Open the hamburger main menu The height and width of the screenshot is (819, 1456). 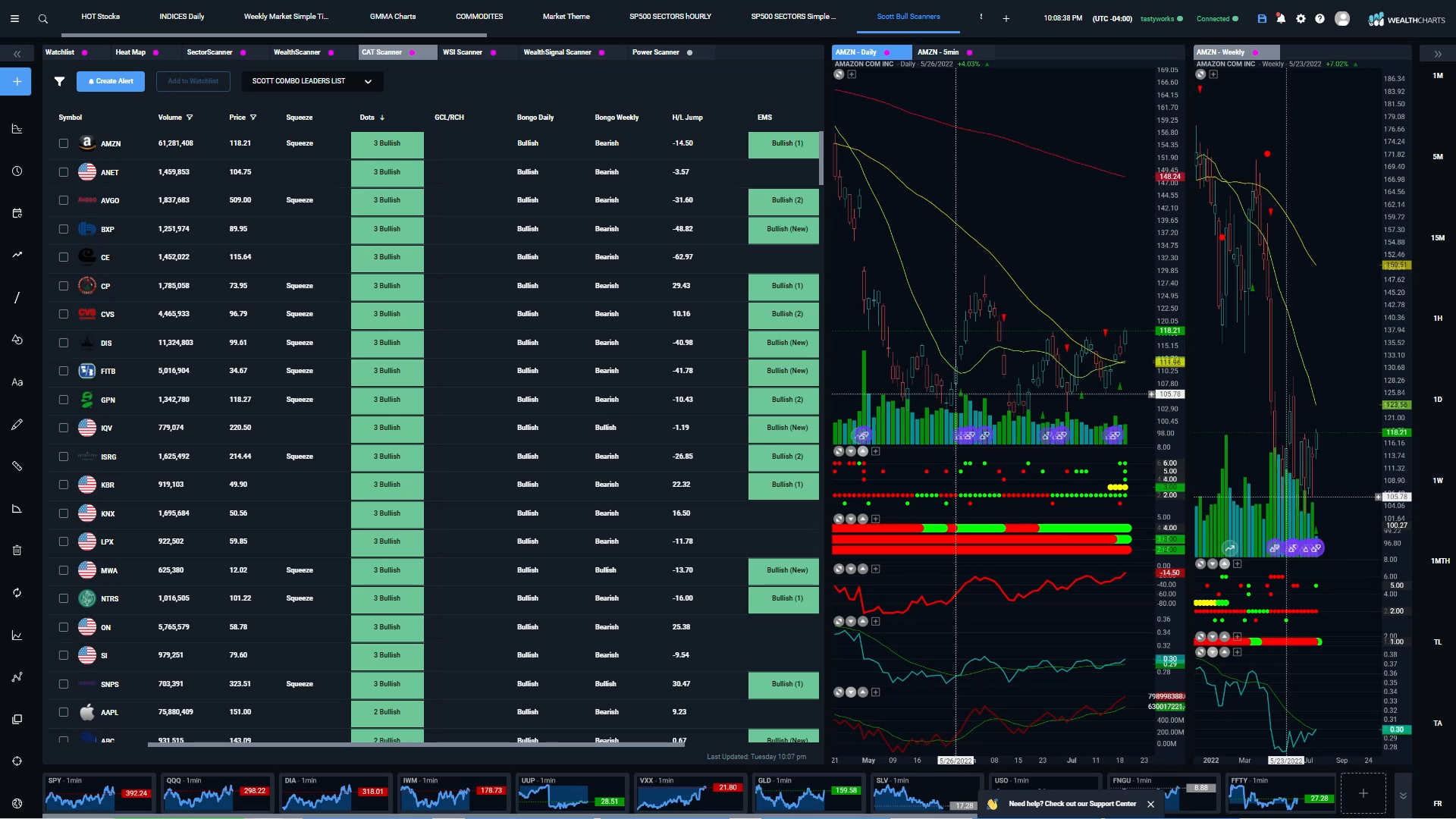(14, 18)
